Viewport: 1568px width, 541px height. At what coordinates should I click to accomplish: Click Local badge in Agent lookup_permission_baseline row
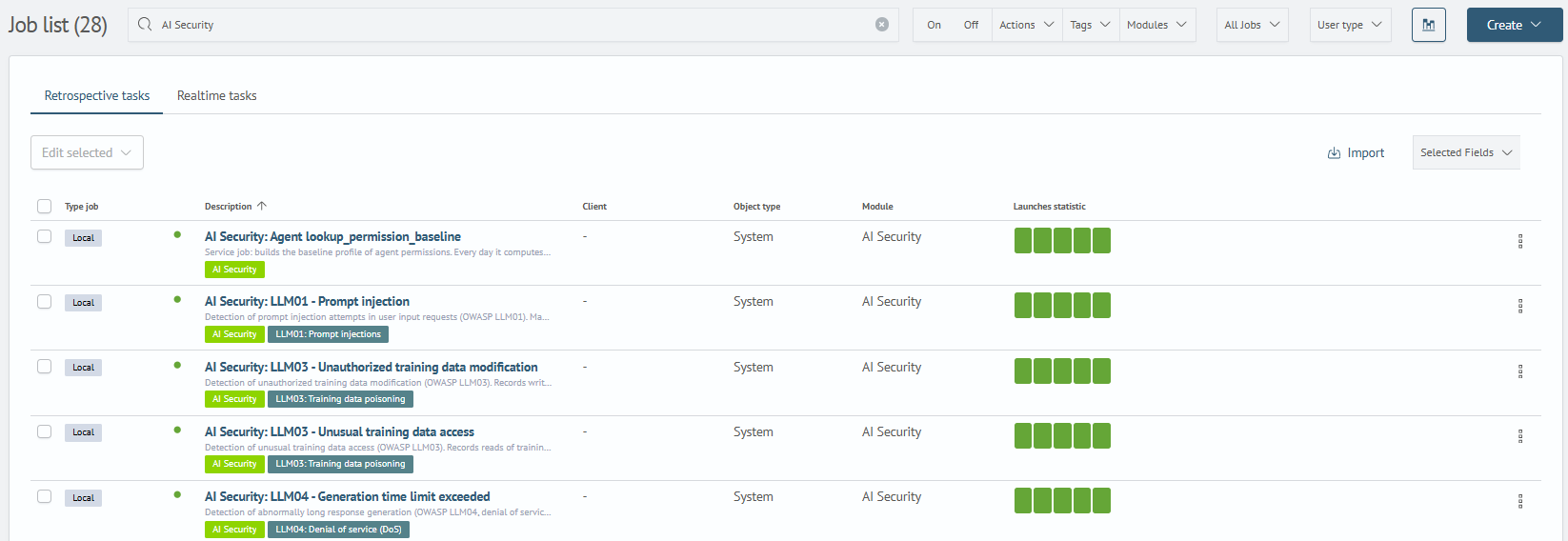pos(83,238)
